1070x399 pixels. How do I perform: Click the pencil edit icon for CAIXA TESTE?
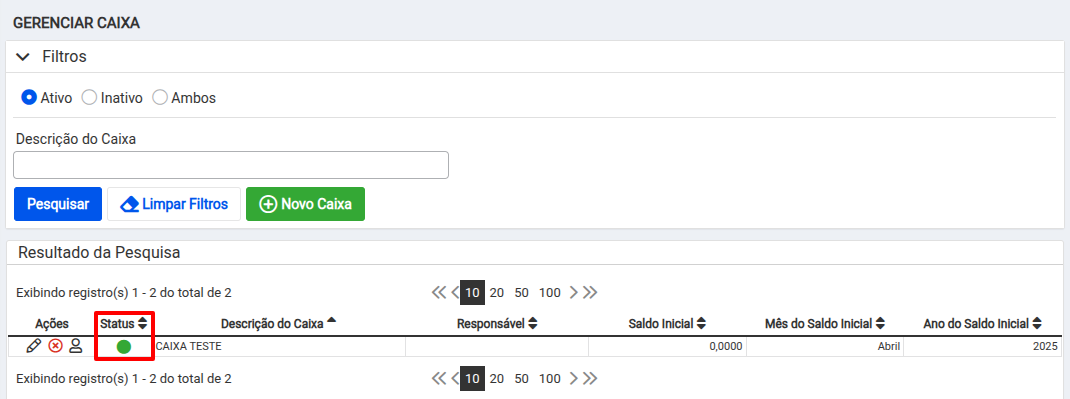click(x=33, y=346)
